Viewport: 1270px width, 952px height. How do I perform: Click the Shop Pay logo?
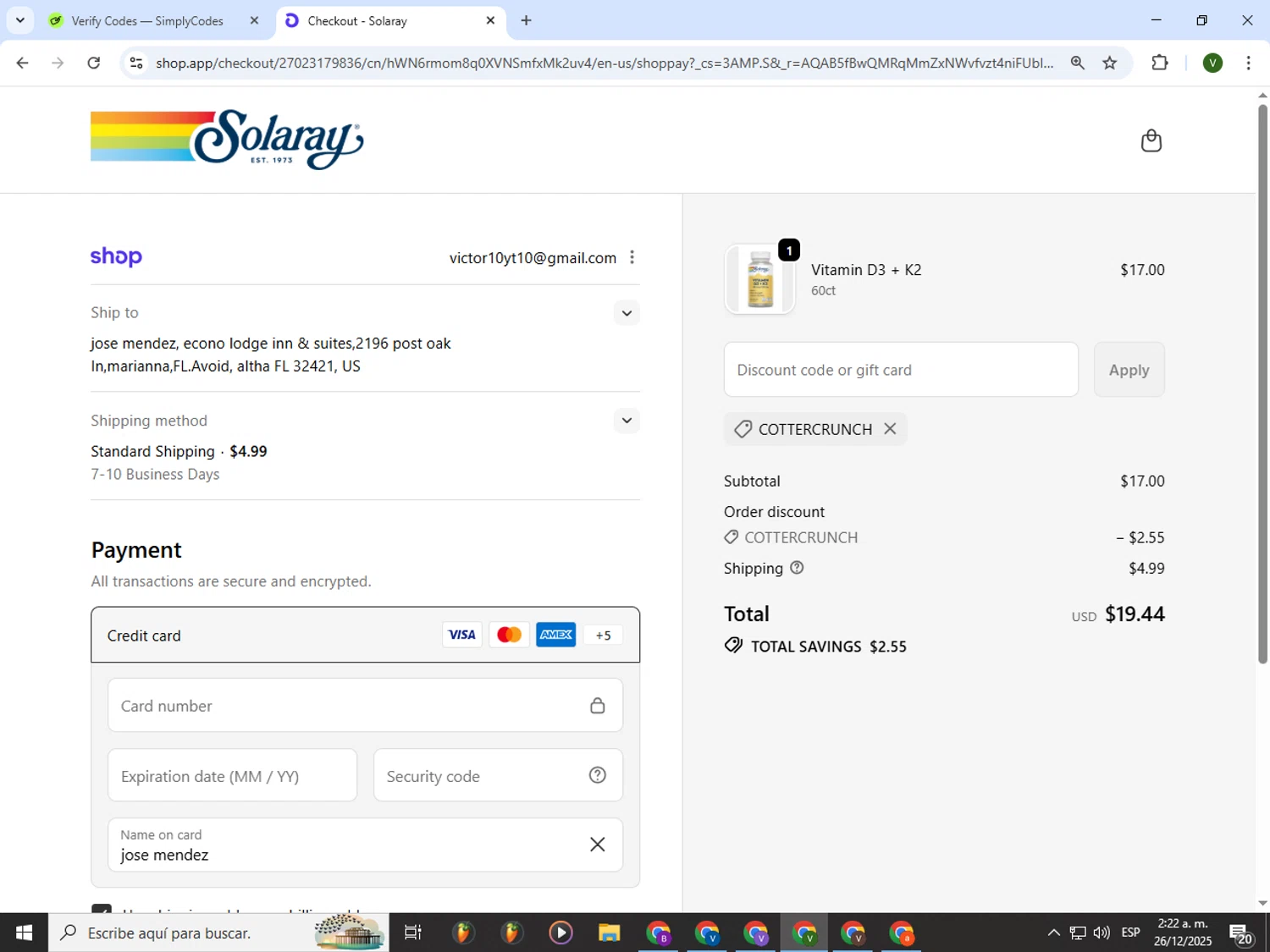coord(116,256)
